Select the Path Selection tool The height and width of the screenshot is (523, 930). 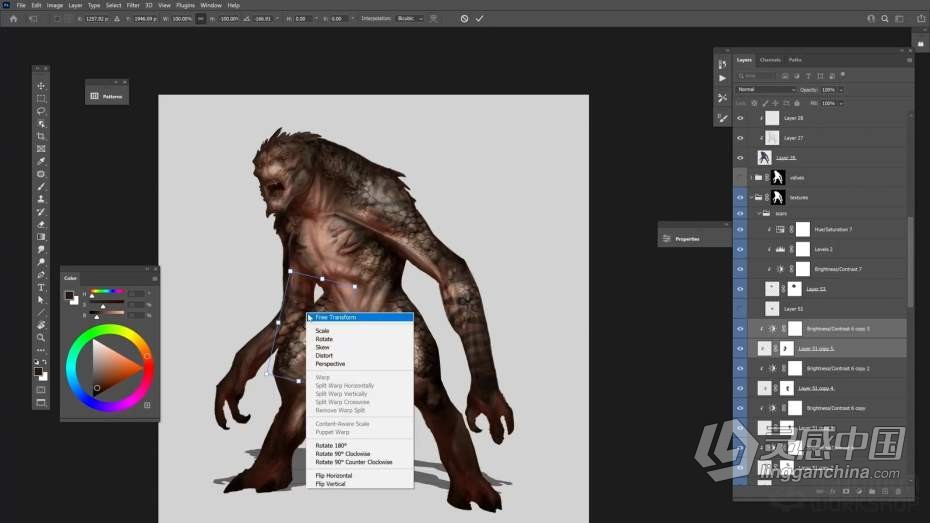[x=41, y=299]
